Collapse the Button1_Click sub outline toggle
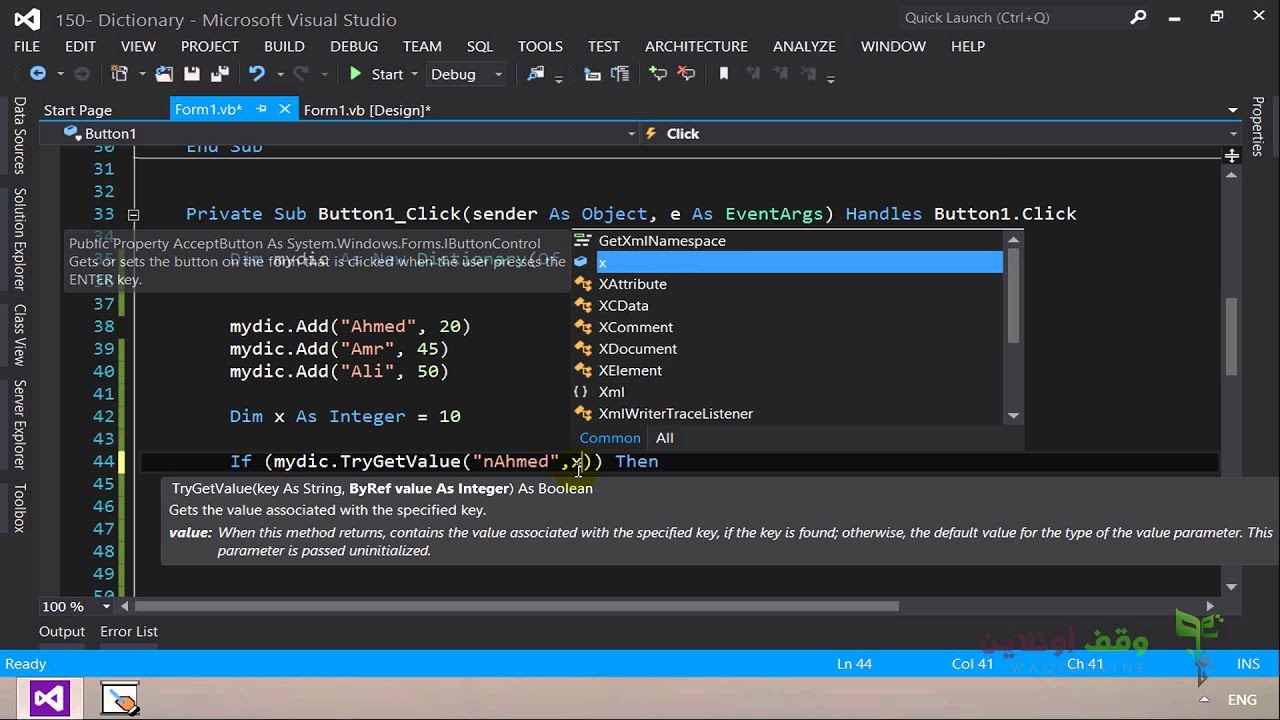The image size is (1280, 720). pos(133,214)
